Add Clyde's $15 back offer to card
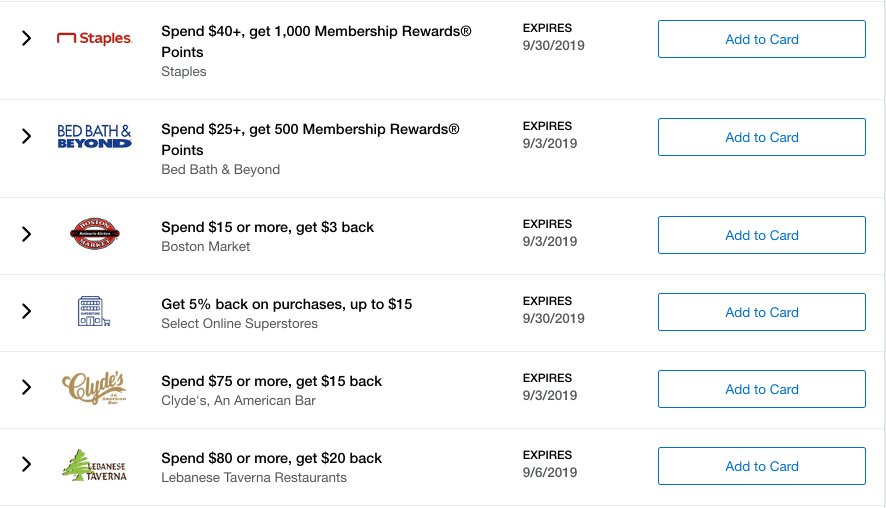This screenshot has height=508, width=886. pyautogui.click(x=761, y=389)
